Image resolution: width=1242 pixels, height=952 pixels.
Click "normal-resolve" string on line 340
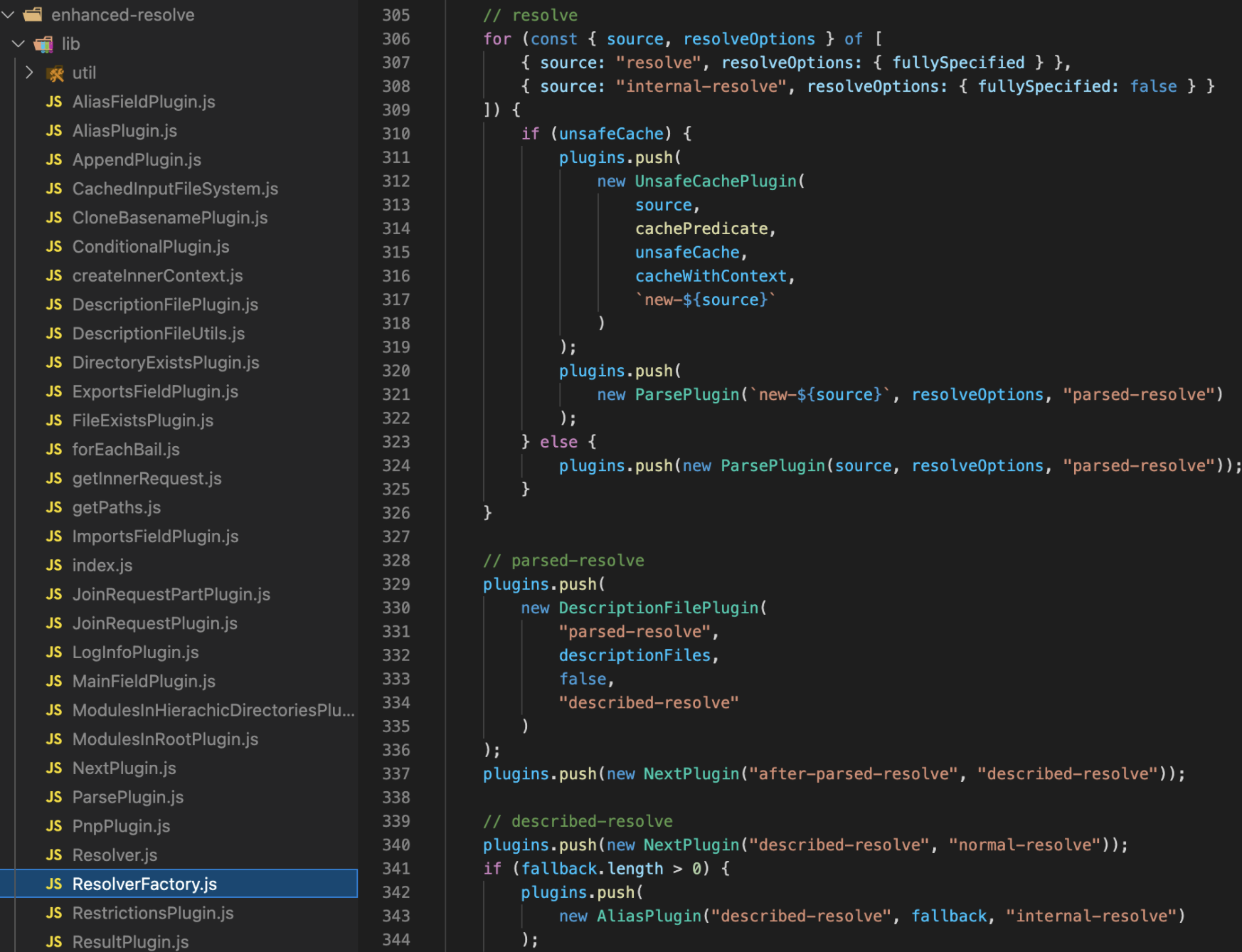[x=1025, y=845]
